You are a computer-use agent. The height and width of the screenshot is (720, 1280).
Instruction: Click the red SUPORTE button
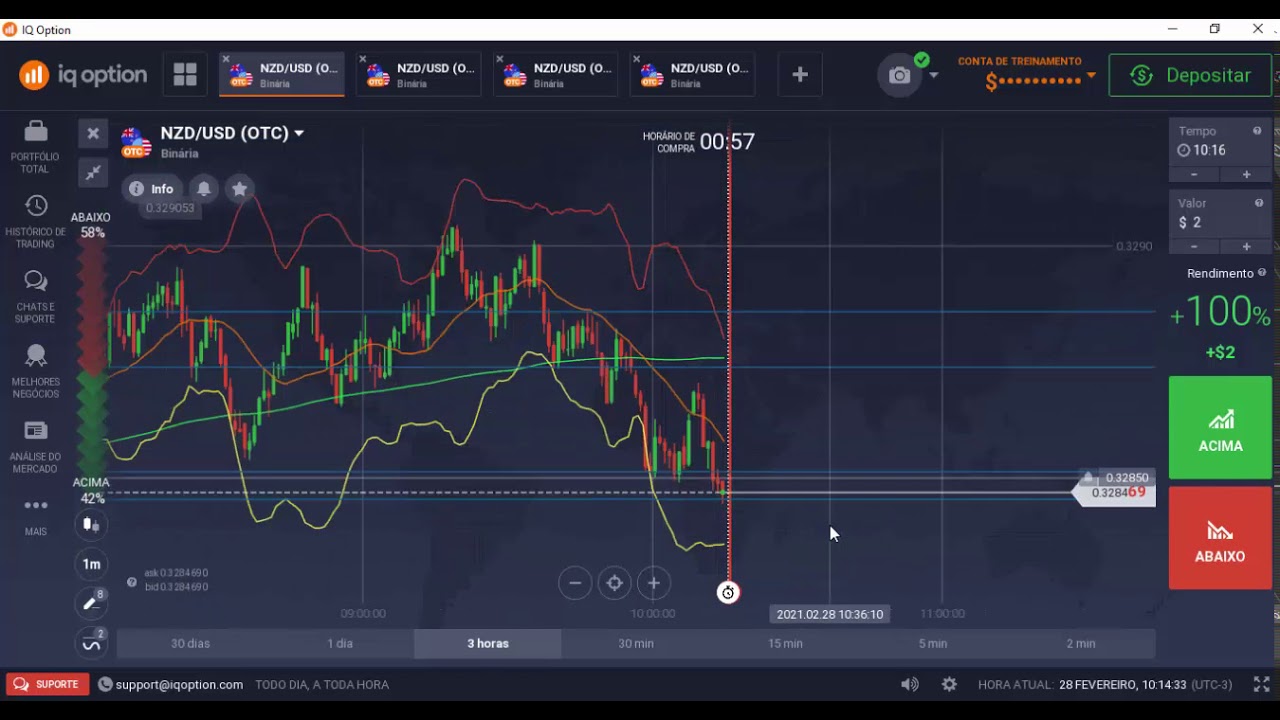[x=47, y=684]
